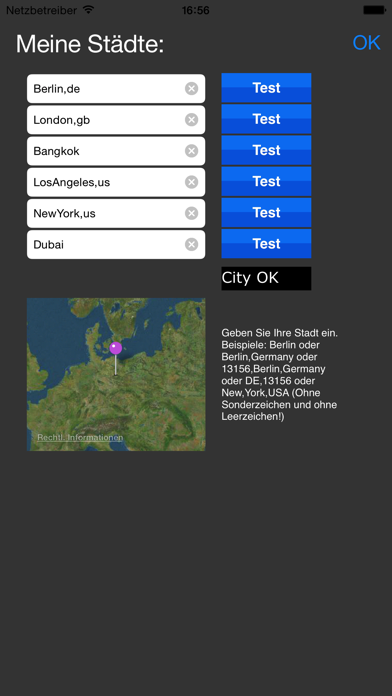
Task: Tap the Wi-Fi status icon
Action: tap(89, 9)
